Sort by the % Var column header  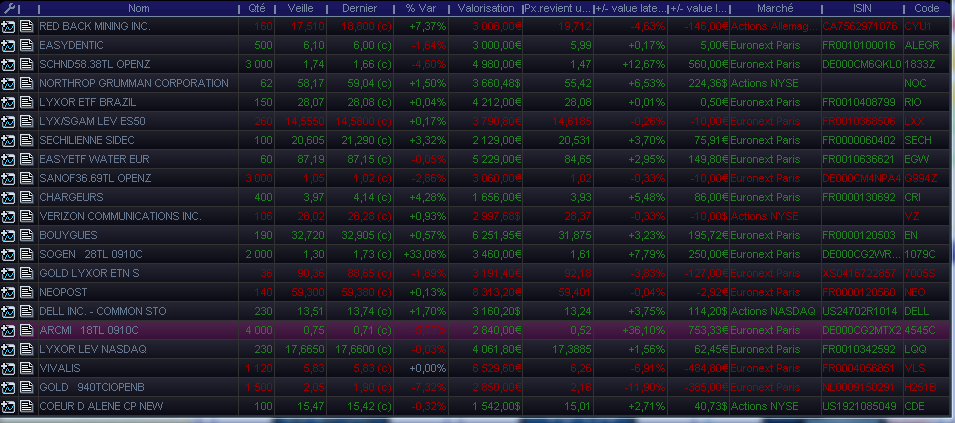(421, 9)
